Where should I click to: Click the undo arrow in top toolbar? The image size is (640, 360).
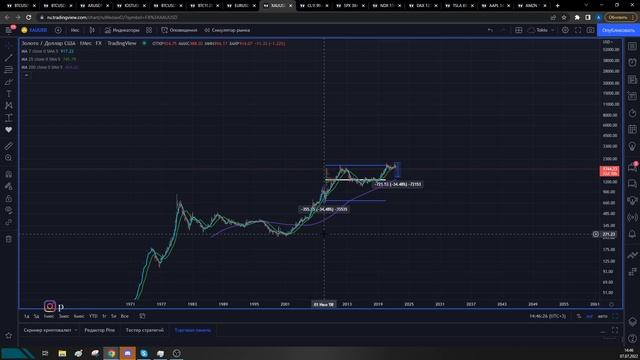click(x=490, y=30)
